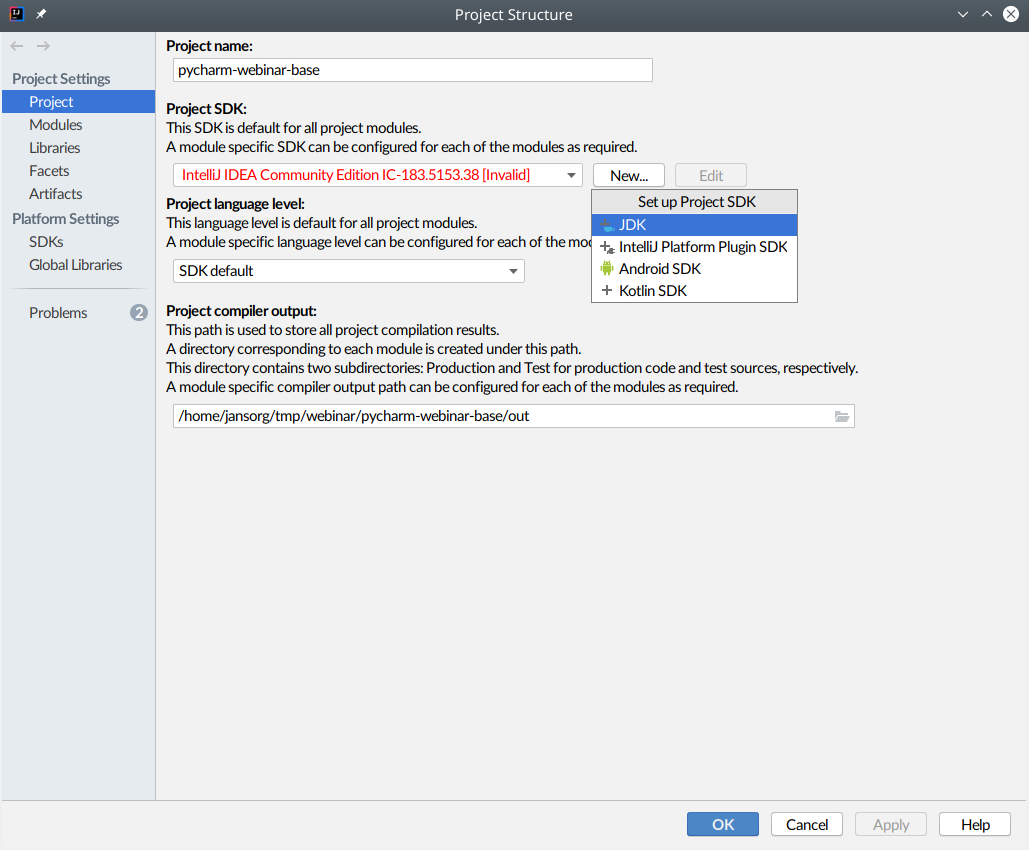Choose IntelliJ Platform Plugin SDK option

pyautogui.click(x=694, y=247)
